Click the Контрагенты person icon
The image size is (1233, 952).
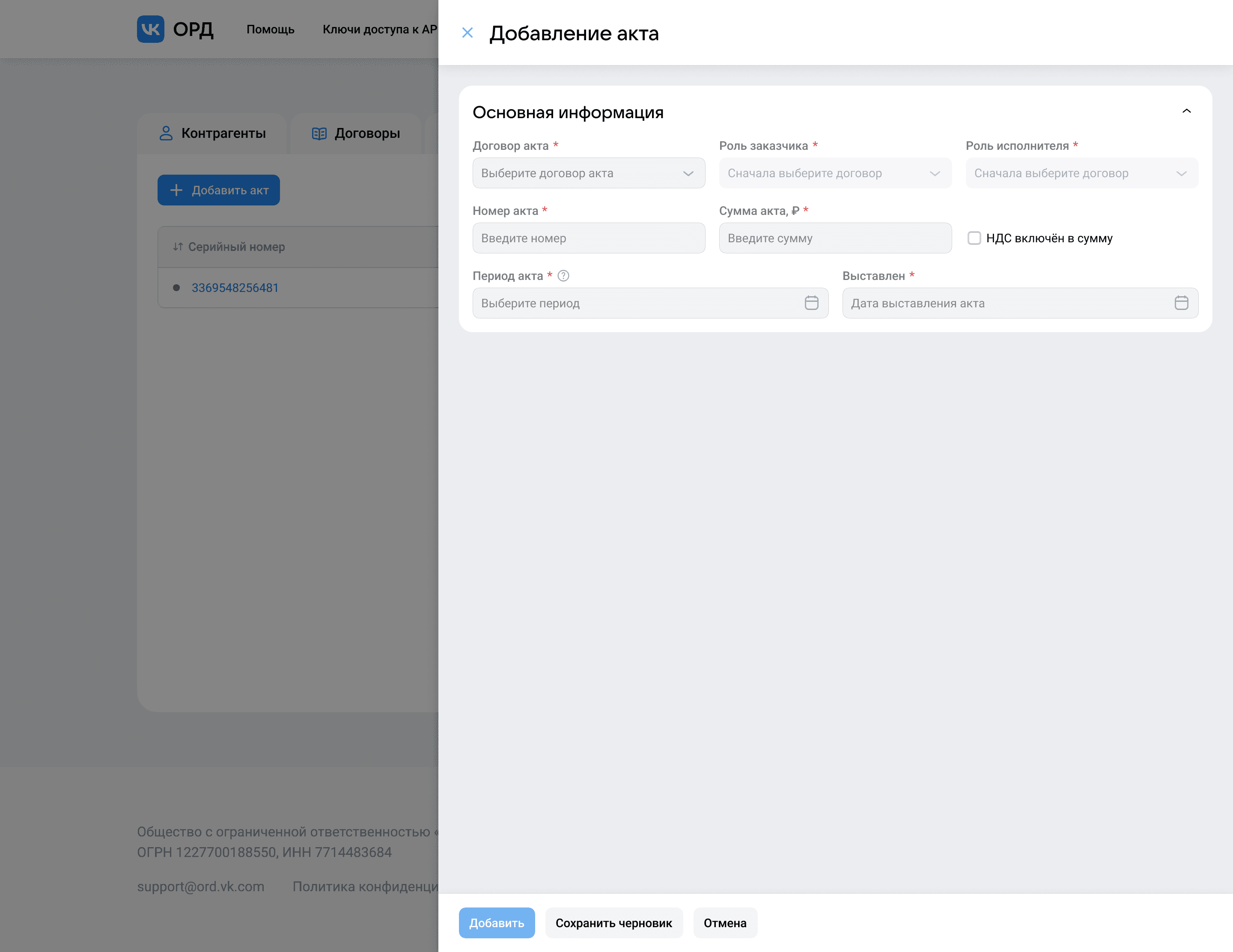[165, 133]
